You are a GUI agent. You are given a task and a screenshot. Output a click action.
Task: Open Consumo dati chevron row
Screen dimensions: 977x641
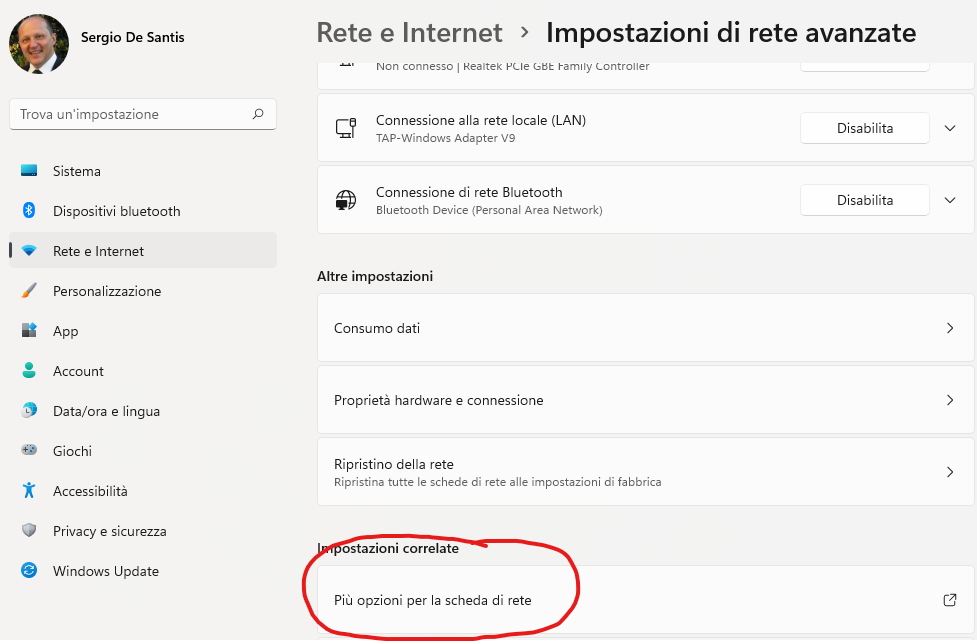pyautogui.click(x=646, y=328)
